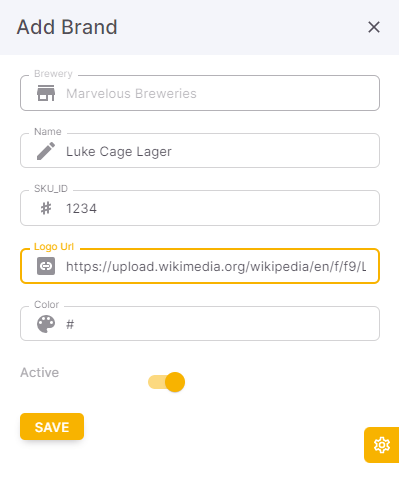Click the Logo Url floating label
The image size is (399, 494).
pyautogui.click(x=54, y=247)
